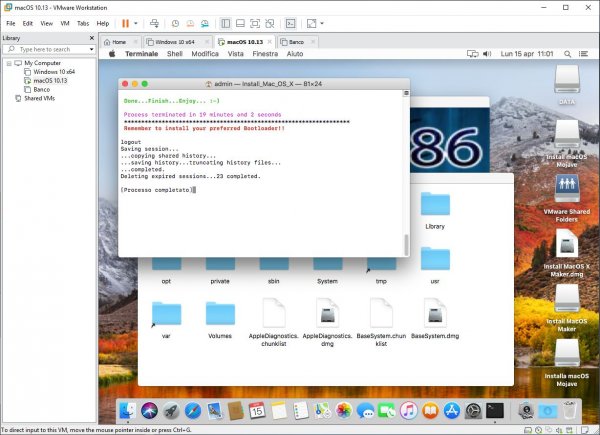Open the Aiuto menu
600x435 pixels.
[x=295, y=54]
